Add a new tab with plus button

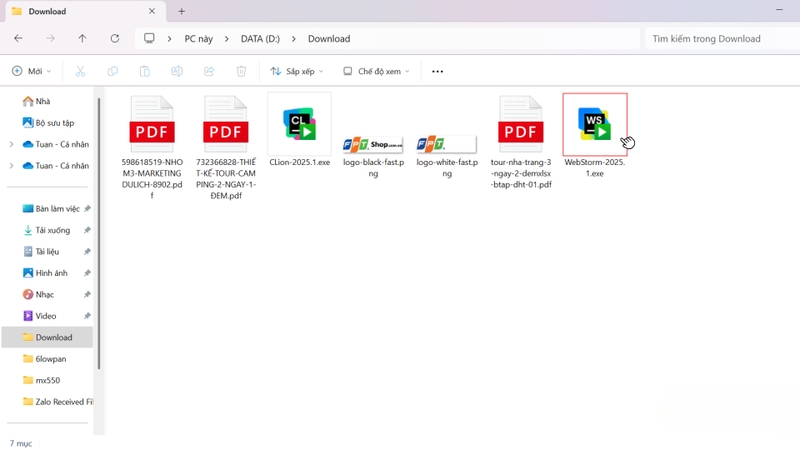point(181,12)
